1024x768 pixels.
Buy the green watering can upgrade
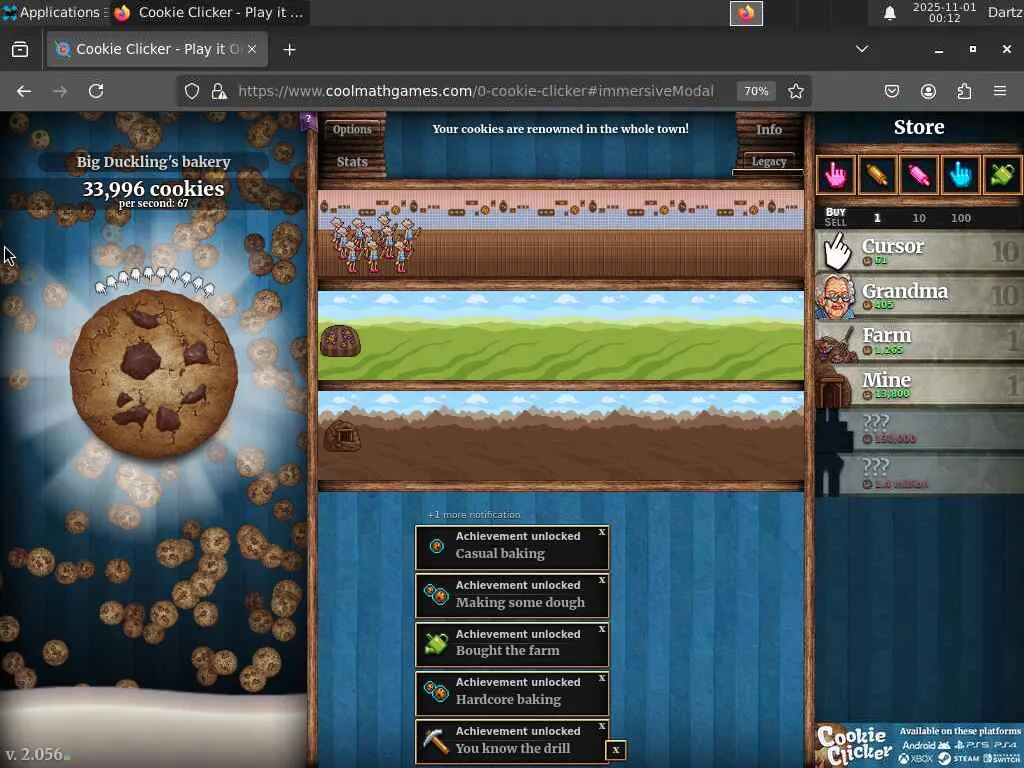pyautogui.click(x=1002, y=174)
